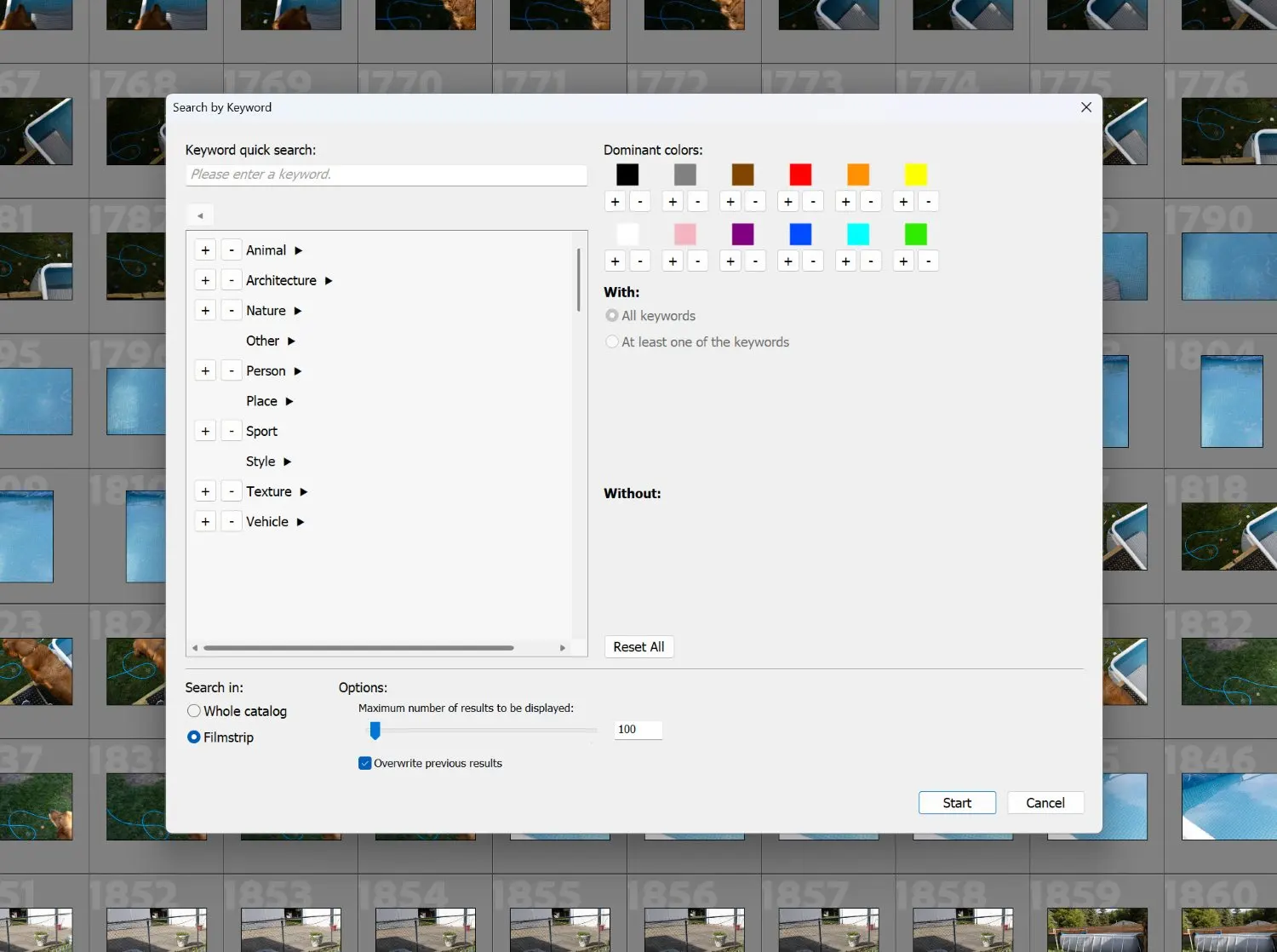This screenshot has height=952, width=1277.
Task: Click the plus icon next to Animal
Action: 204,249
